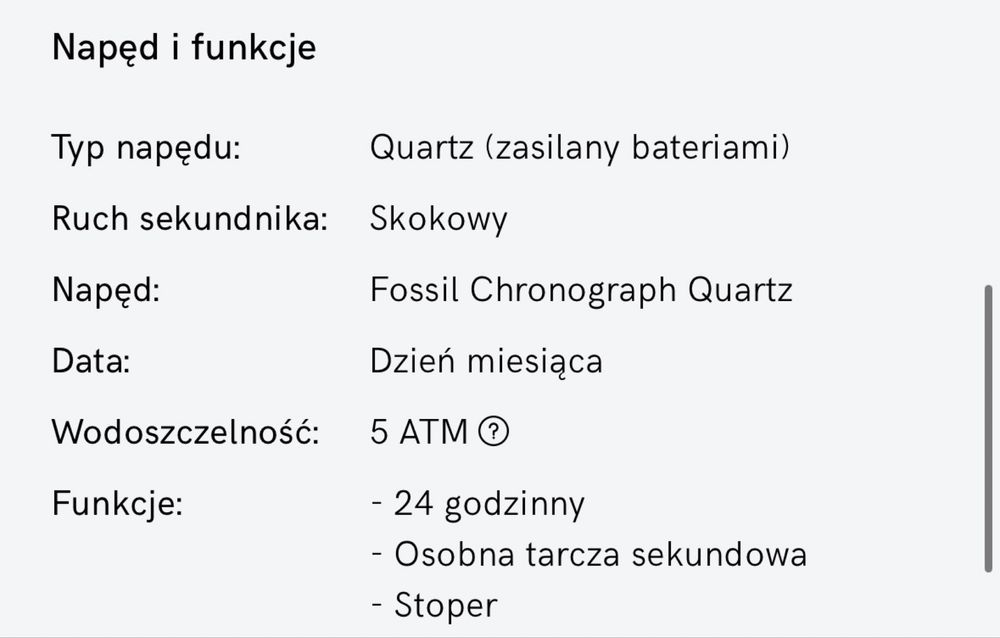Screen dimensions: 1000x638
Task: Click the Dzień miesiąca value
Action: (486, 360)
